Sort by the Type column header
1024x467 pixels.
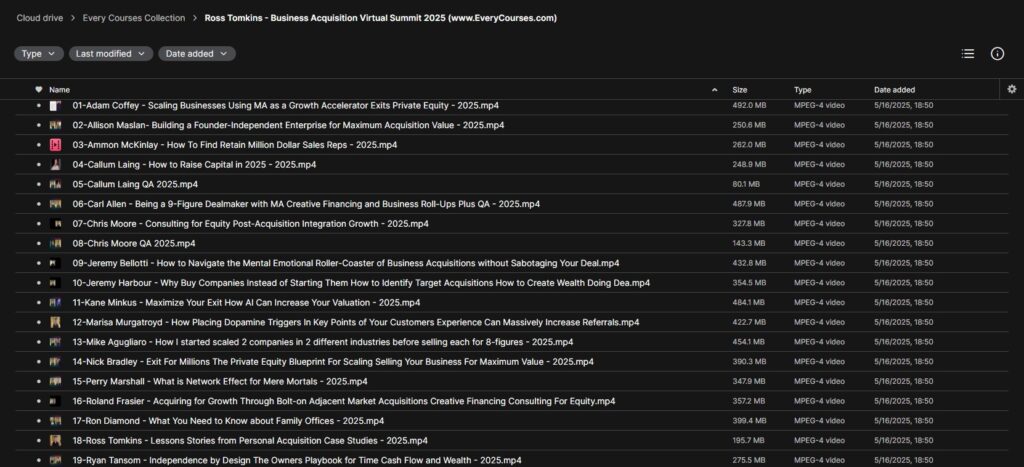pos(803,90)
